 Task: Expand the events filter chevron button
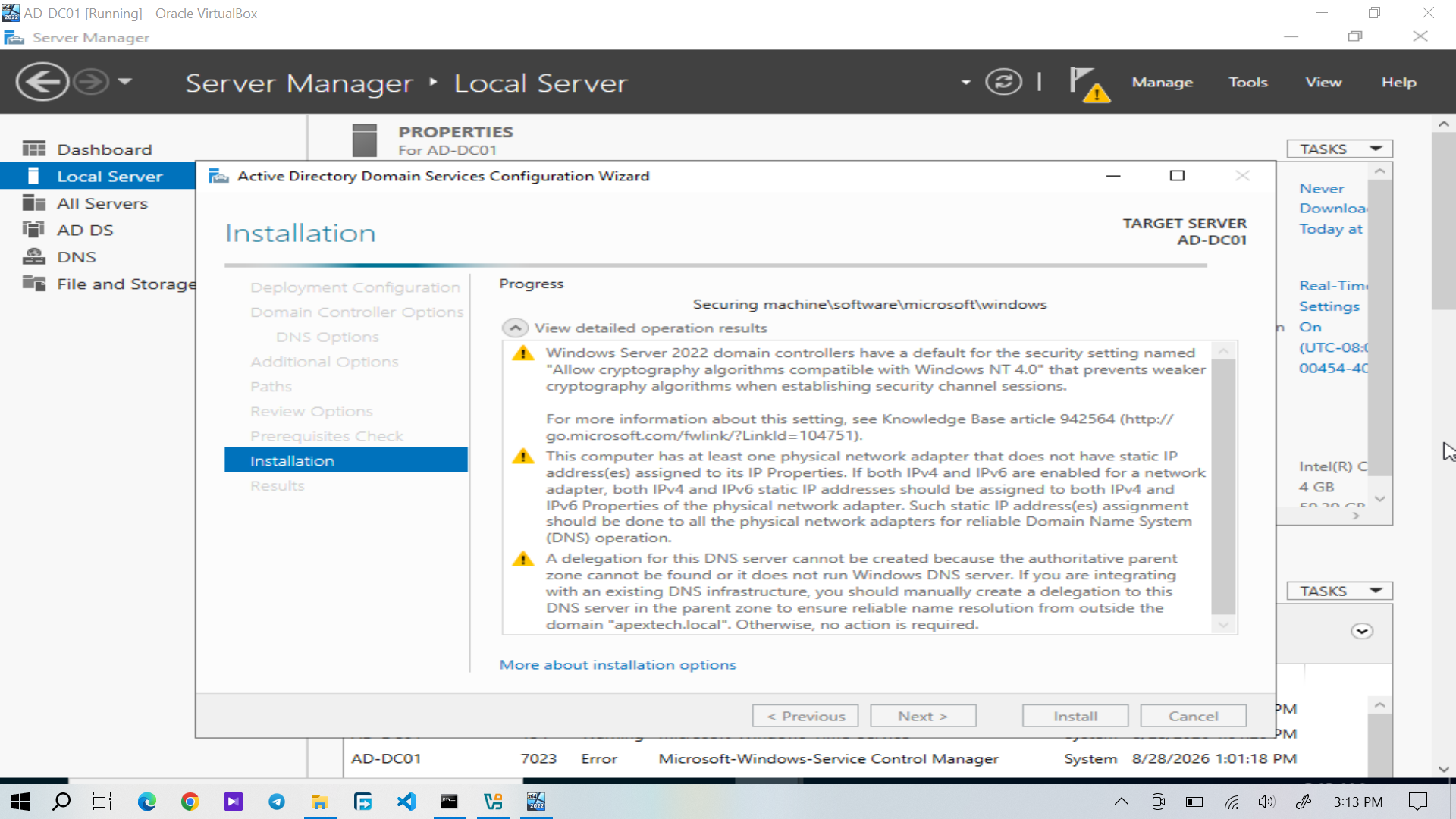click(x=1362, y=631)
